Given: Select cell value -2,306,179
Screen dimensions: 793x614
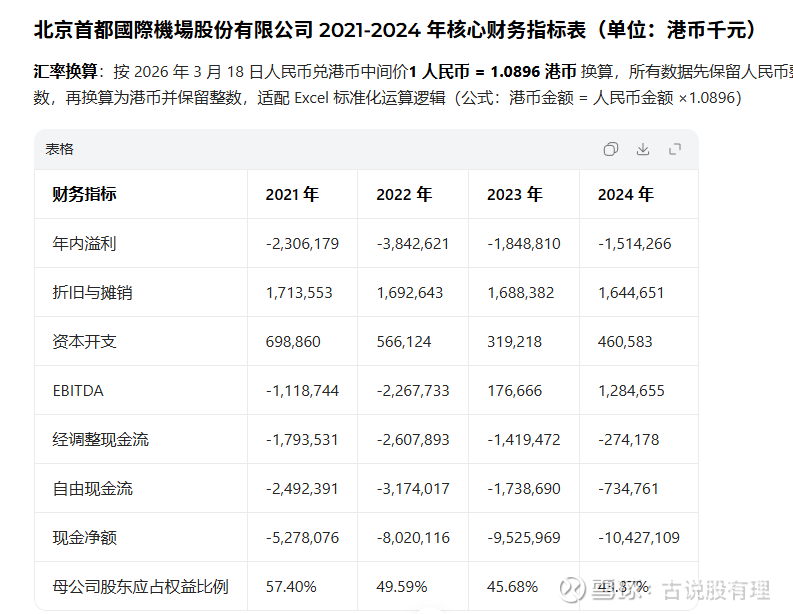Looking at the screenshot, I should click(302, 244).
